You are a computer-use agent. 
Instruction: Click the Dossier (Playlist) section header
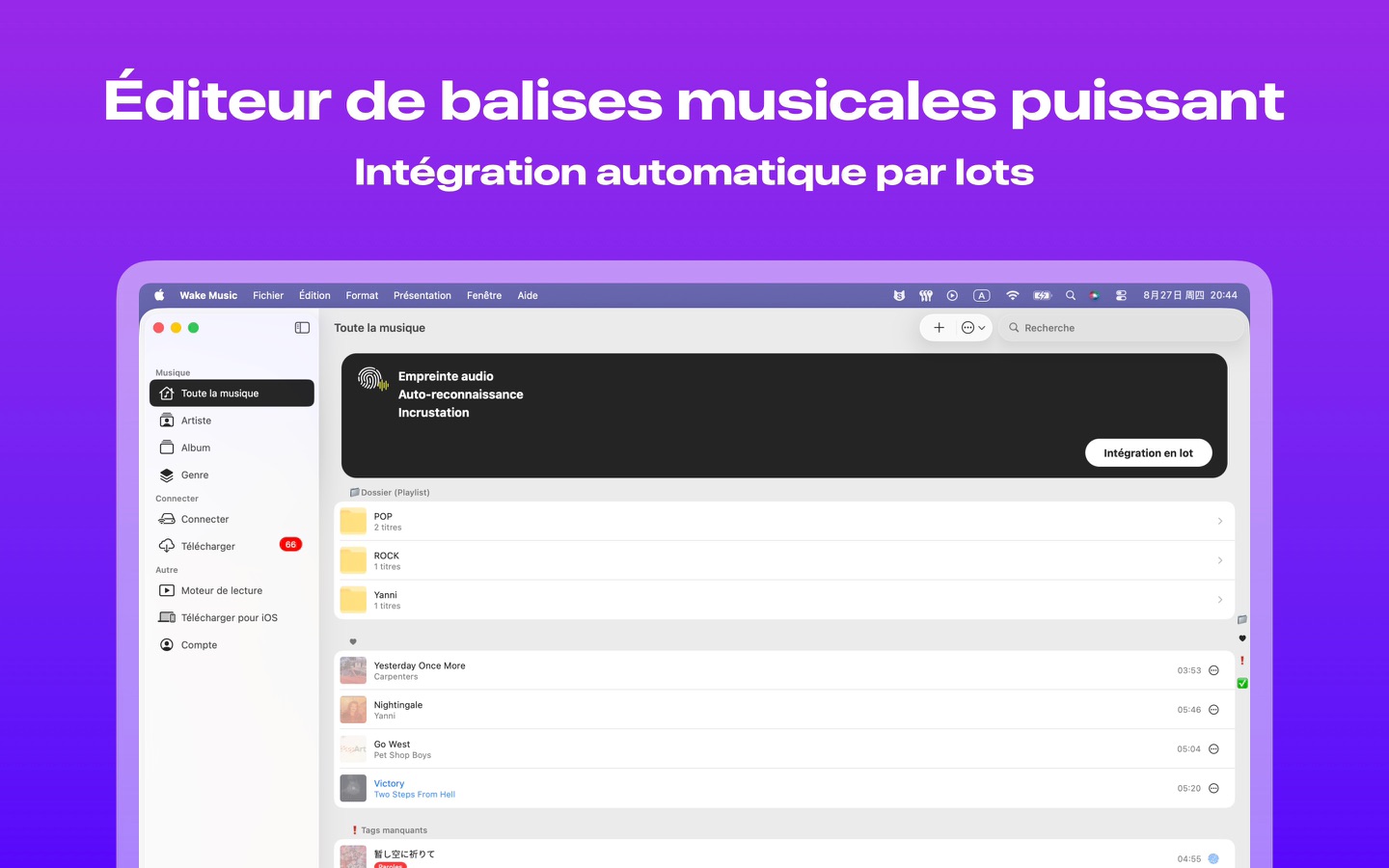pyautogui.click(x=390, y=492)
